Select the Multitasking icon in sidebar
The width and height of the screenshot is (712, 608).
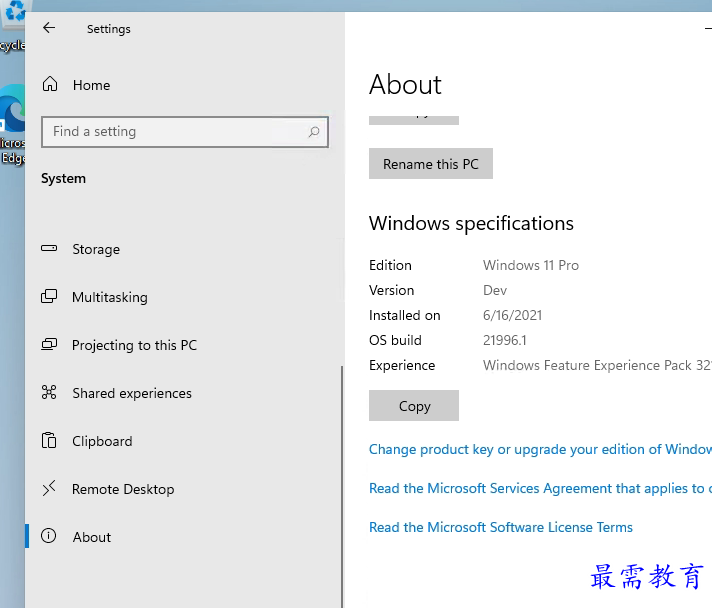tap(49, 297)
